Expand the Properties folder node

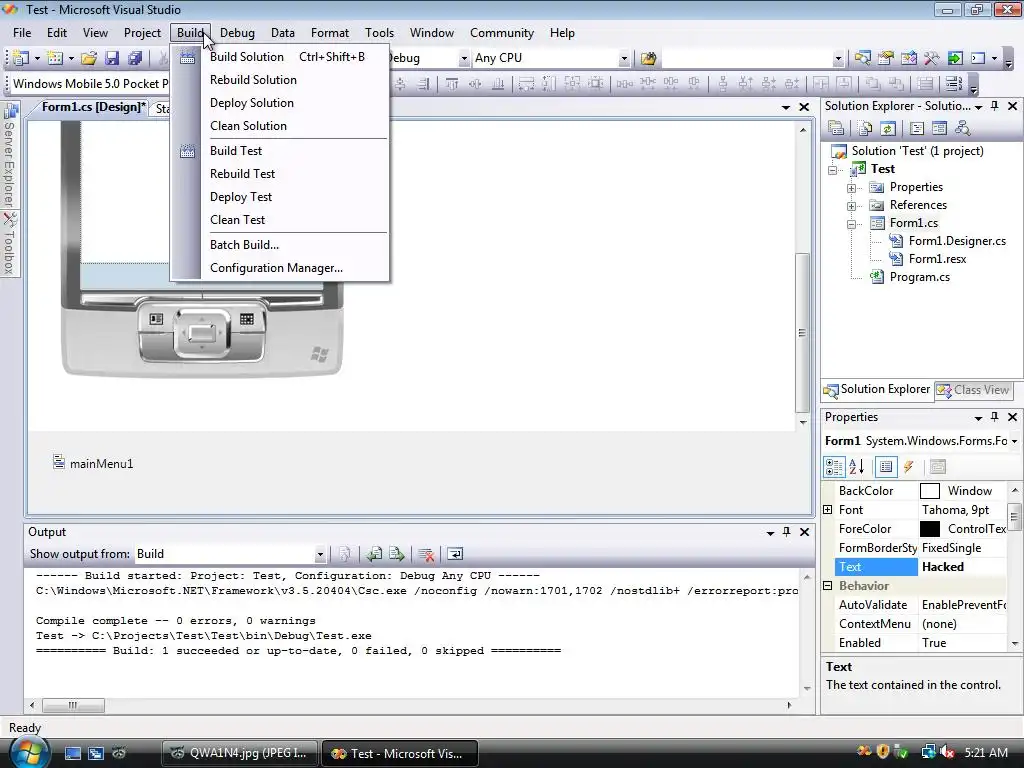pyautogui.click(x=852, y=188)
